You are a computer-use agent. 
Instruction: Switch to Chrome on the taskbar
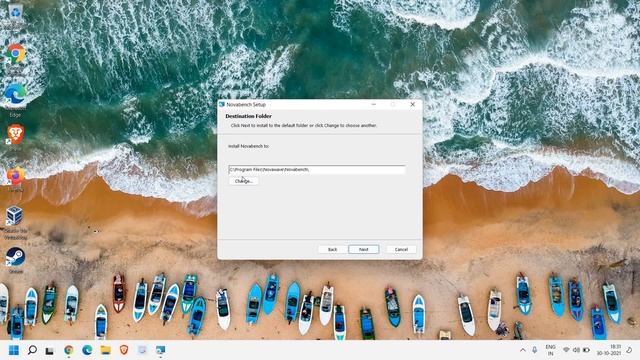pos(69,350)
